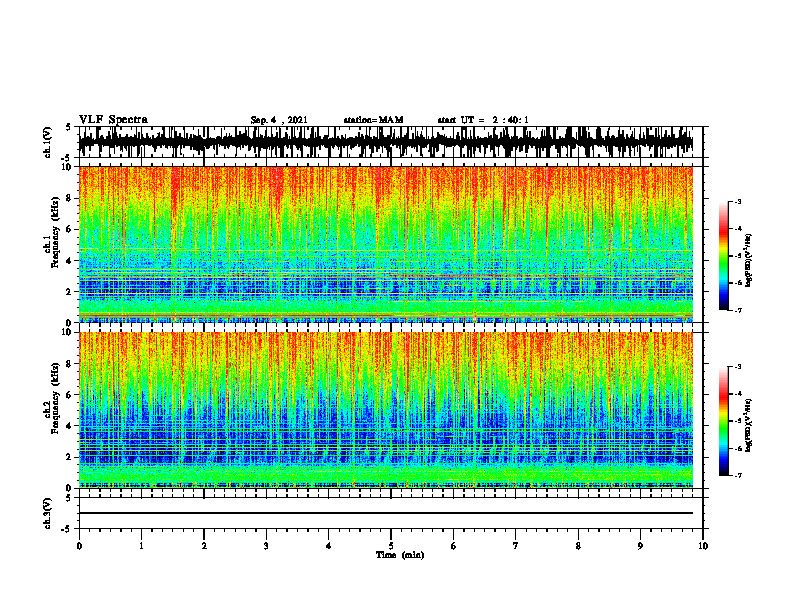This screenshot has width=792, height=612.
Task: Click time axis tick label "7"
Action: [x=516, y=546]
